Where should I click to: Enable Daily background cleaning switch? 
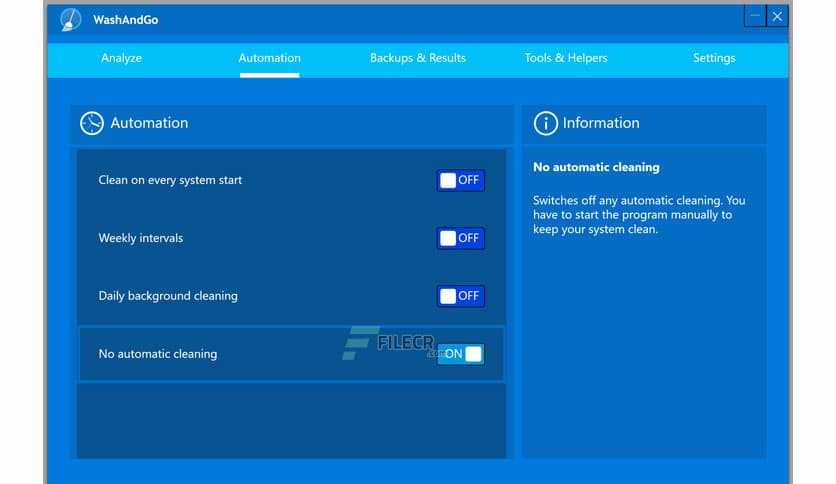point(461,296)
